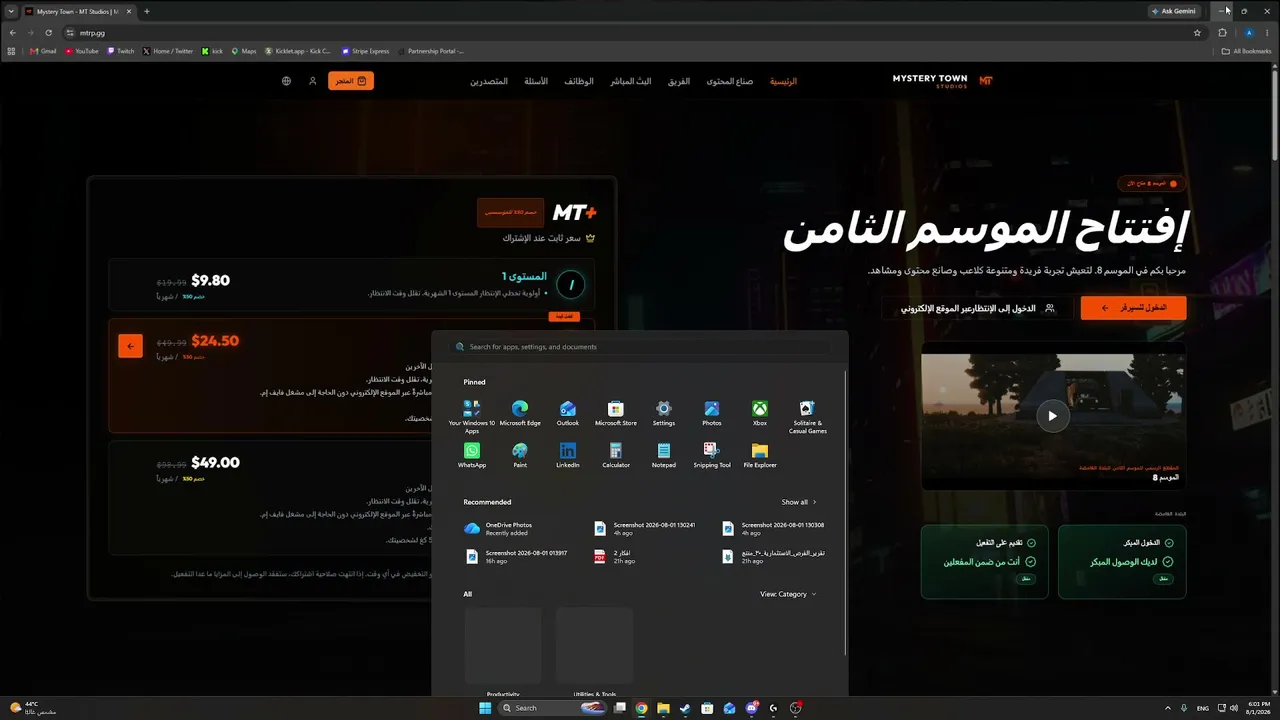Select the $9.80 المستوى 1 plan card

pos(351,284)
